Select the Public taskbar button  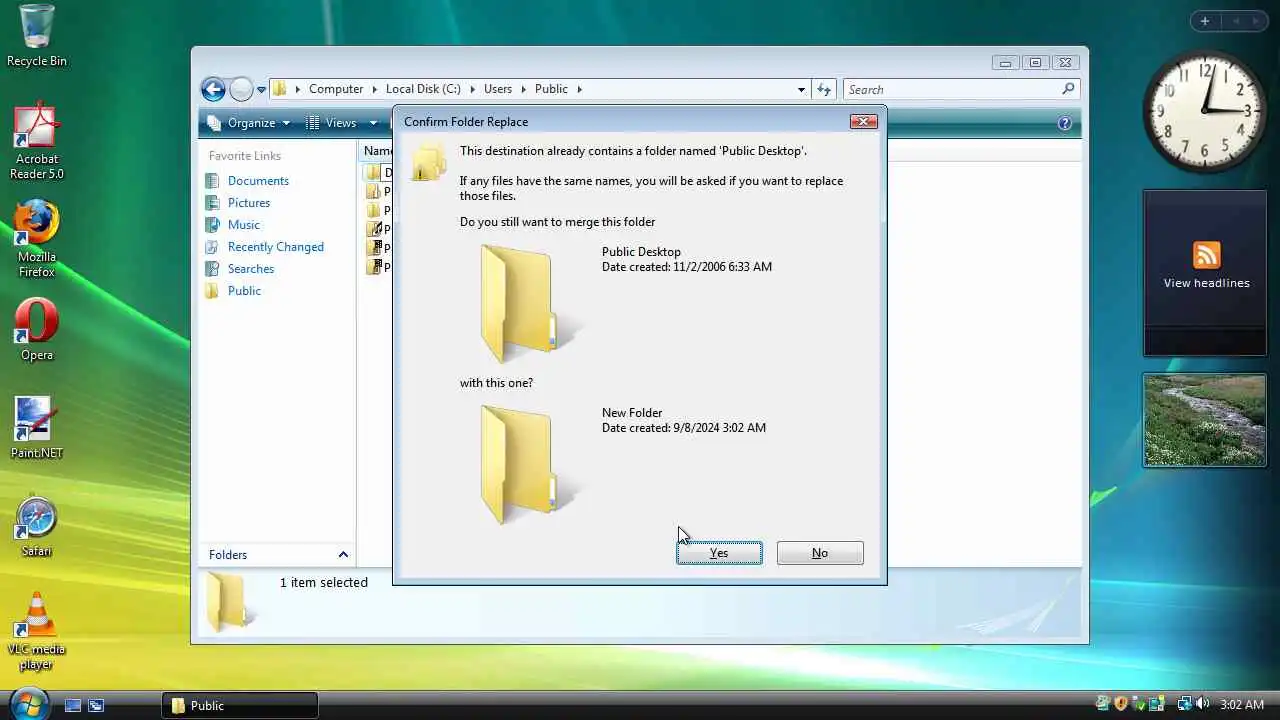[240, 705]
